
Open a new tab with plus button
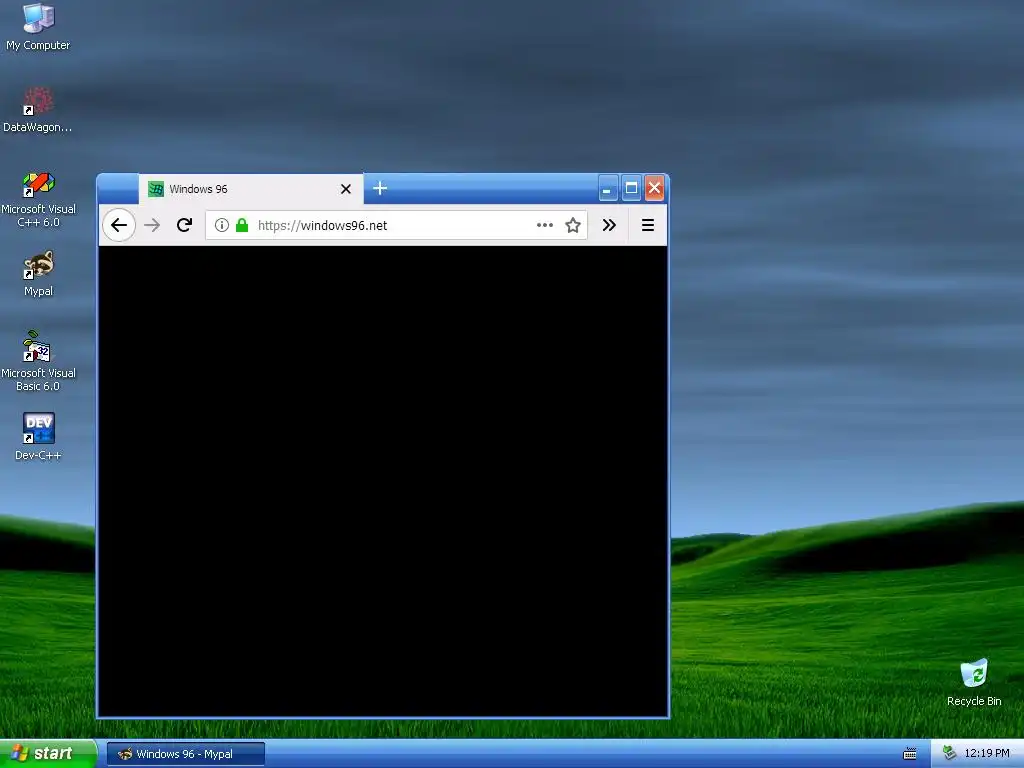pos(380,189)
